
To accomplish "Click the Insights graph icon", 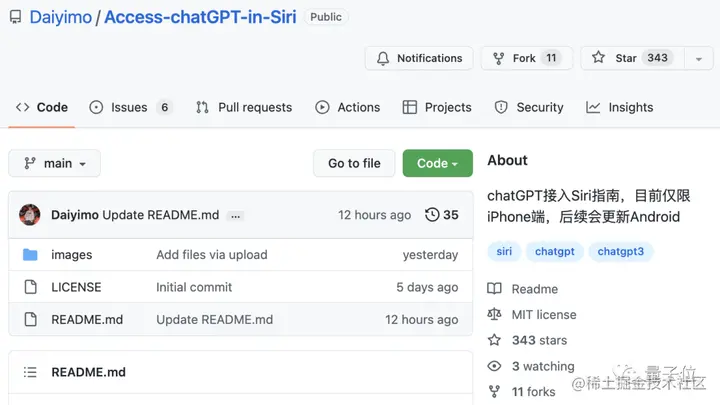I will click(x=593, y=107).
